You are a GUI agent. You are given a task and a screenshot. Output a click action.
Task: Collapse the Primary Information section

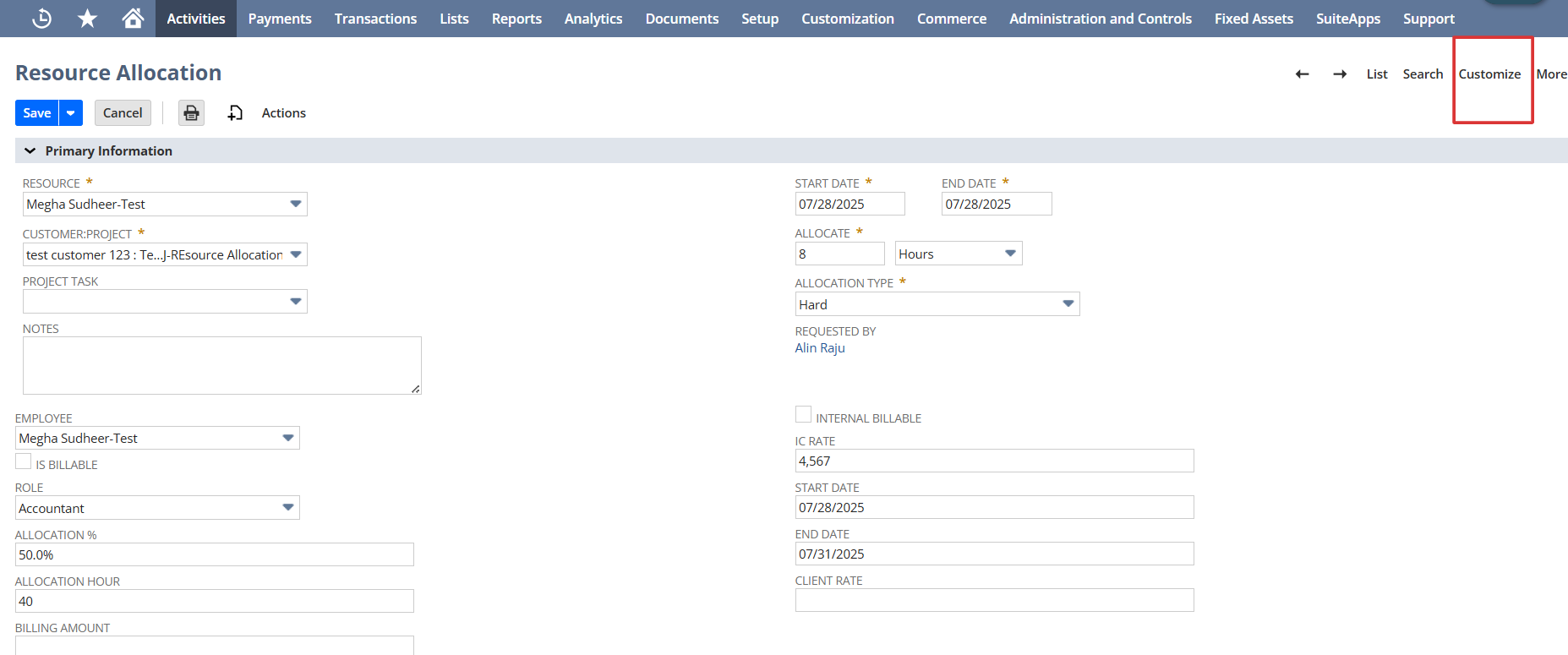(30, 151)
